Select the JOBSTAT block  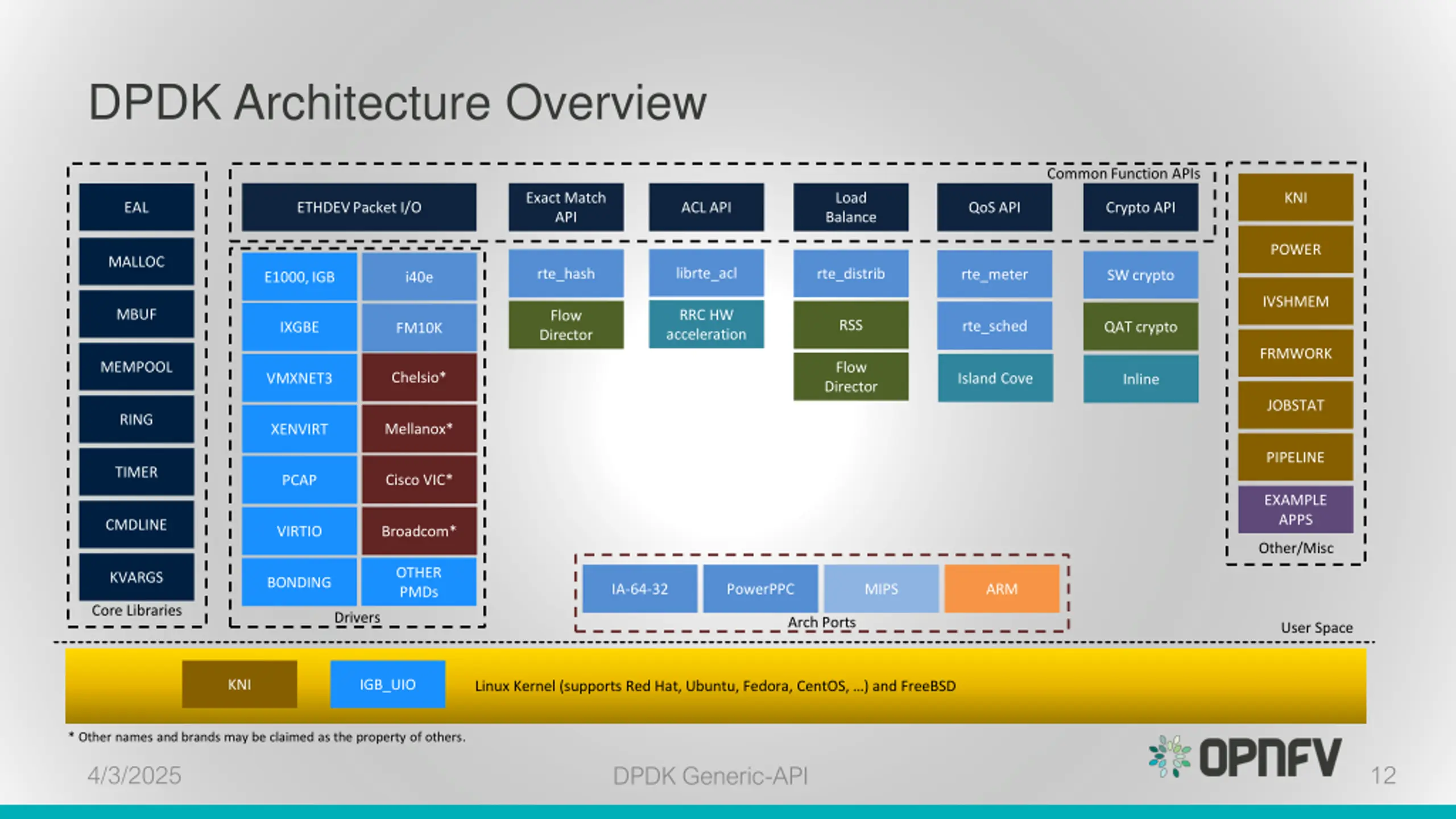(1296, 405)
